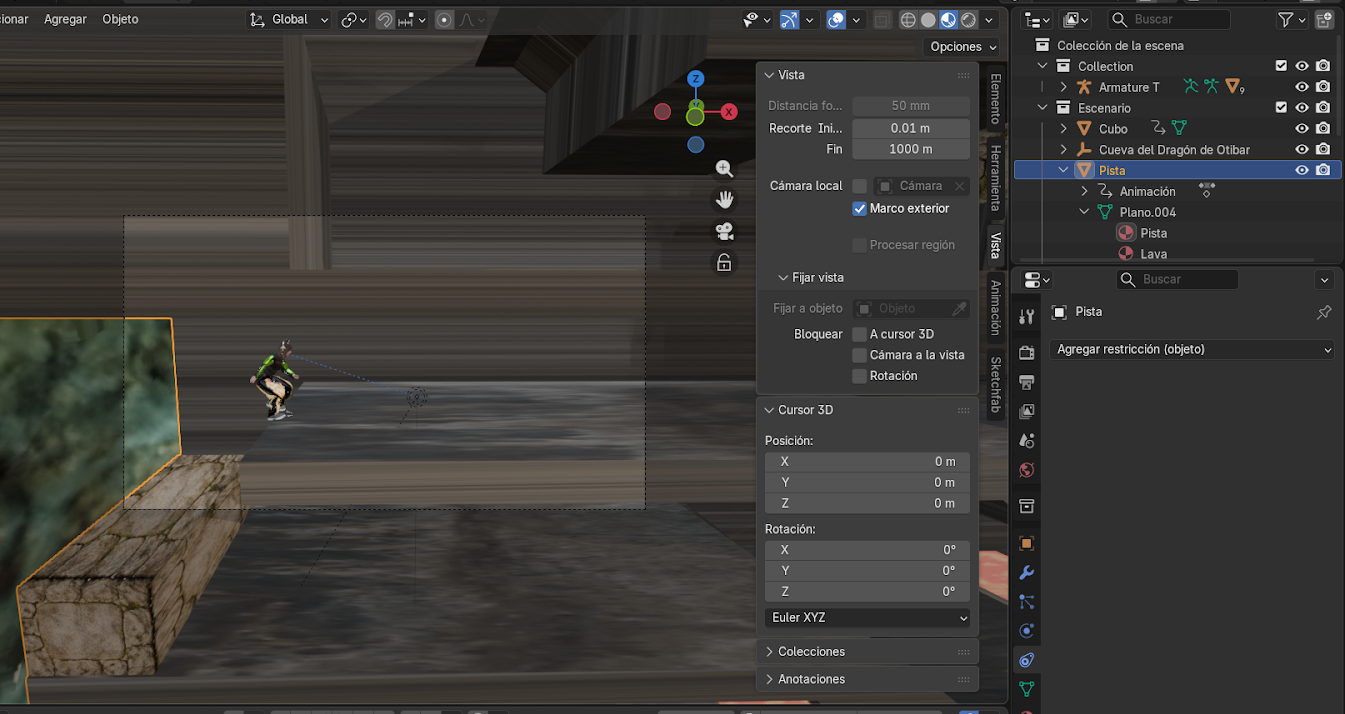The height and width of the screenshot is (714, 1345).
Task: Uncheck the Marco exterior checkbox
Action: coord(859,209)
